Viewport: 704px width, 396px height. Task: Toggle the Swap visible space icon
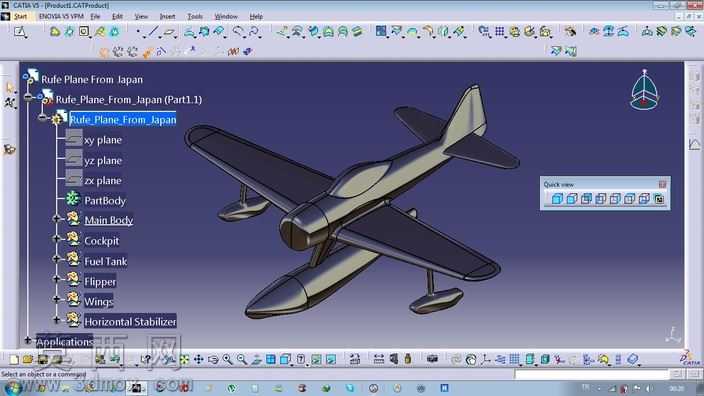point(331,359)
